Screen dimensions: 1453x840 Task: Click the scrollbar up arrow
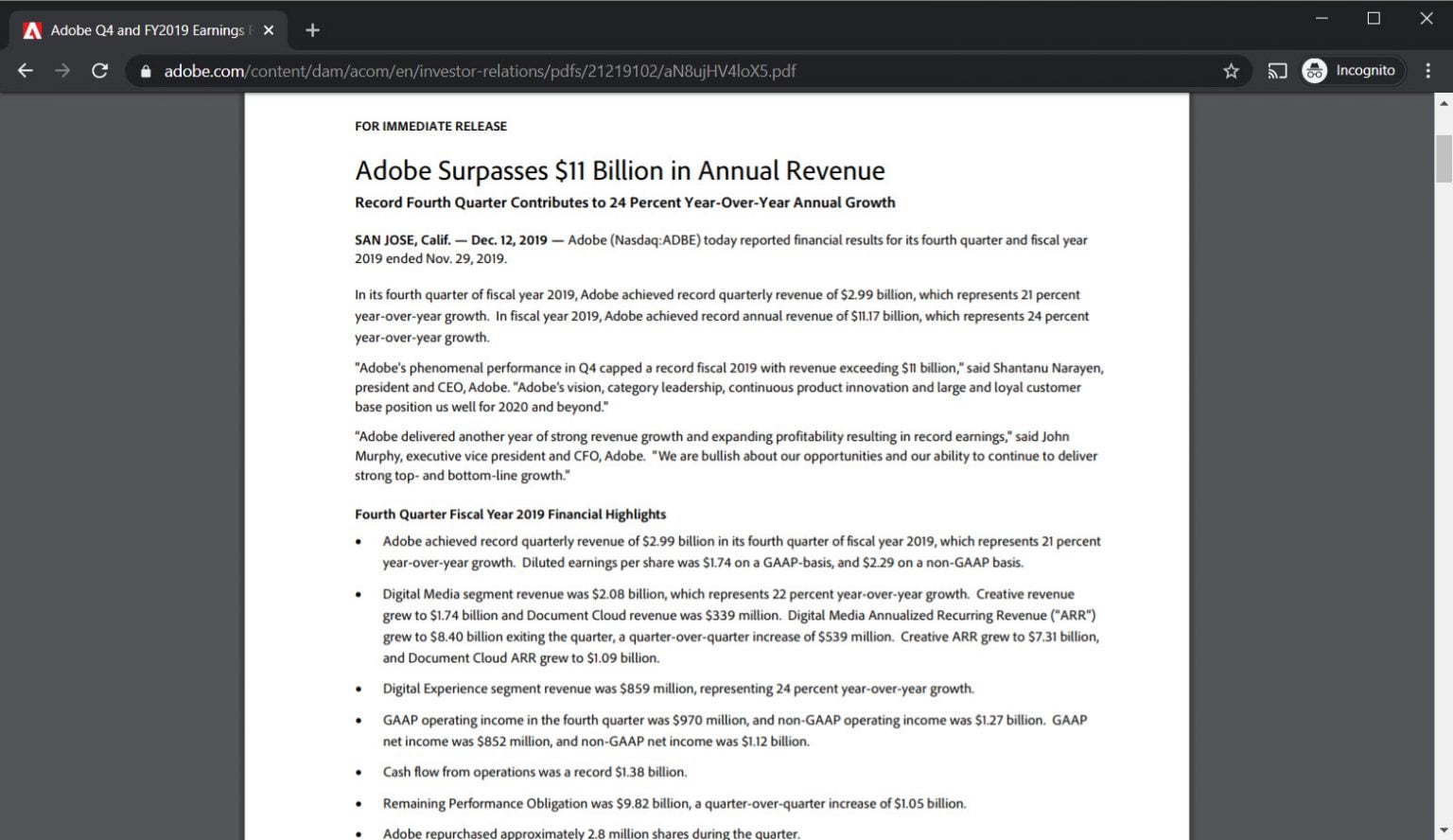[x=1444, y=102]
